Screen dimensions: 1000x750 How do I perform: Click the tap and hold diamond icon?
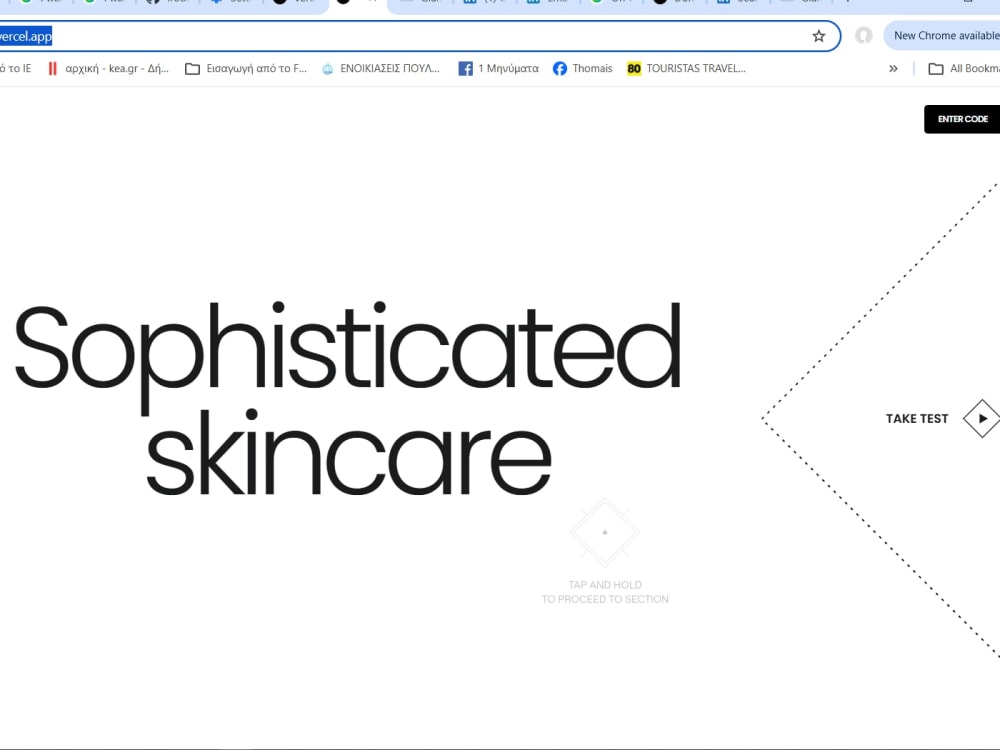click(x=605, y=533)
